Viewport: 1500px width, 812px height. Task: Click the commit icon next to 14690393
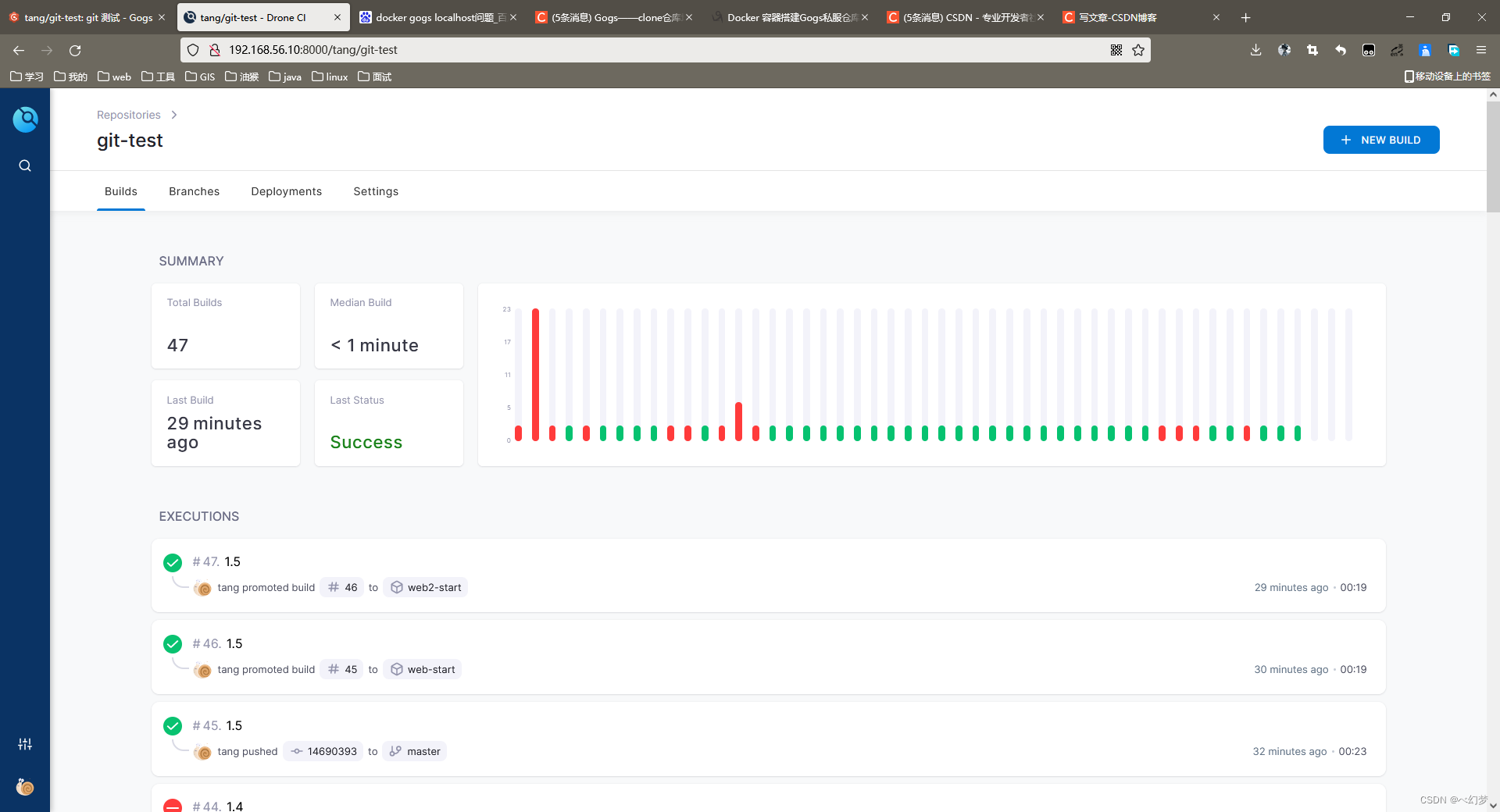click(297, 751)
